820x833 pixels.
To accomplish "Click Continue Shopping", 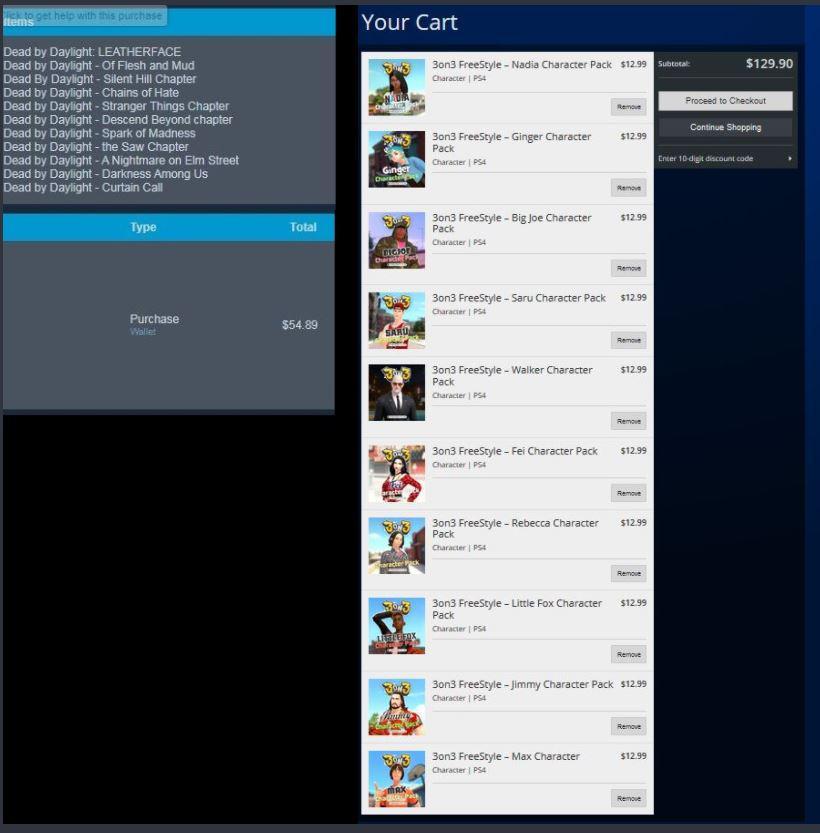I will [x=724, y=127].
